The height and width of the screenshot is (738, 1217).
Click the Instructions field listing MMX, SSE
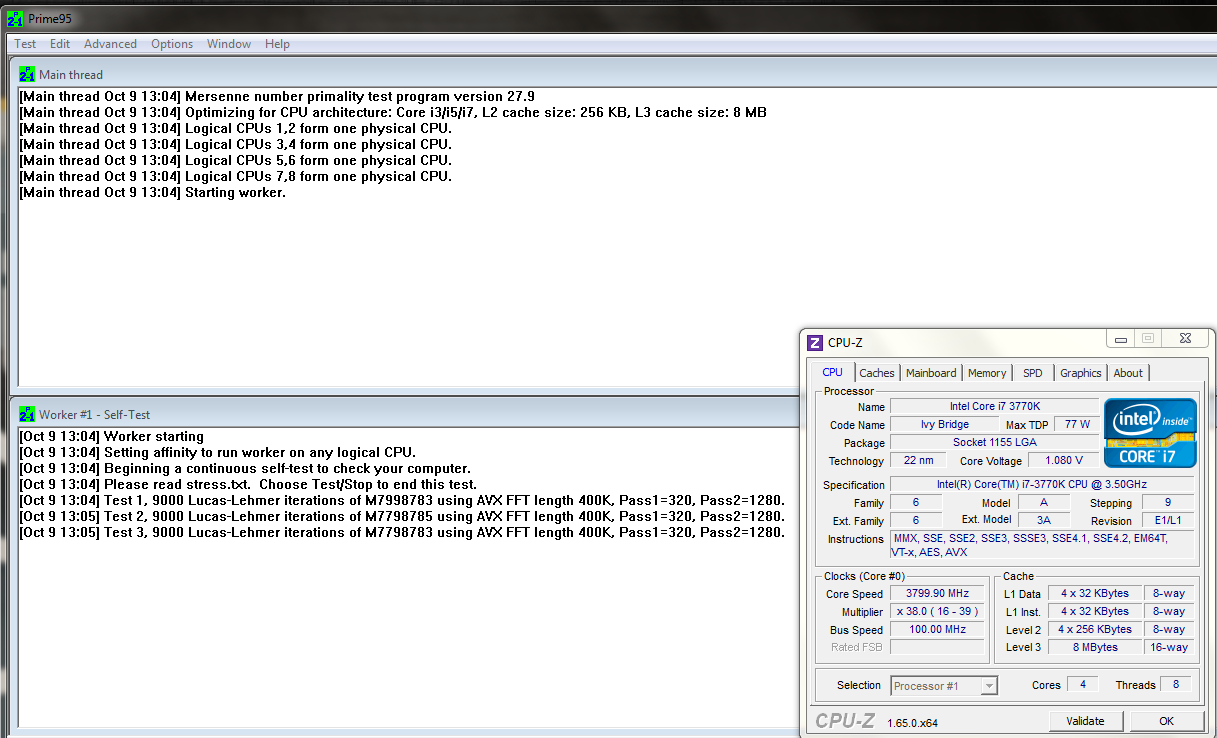(x=1042, y=545)
